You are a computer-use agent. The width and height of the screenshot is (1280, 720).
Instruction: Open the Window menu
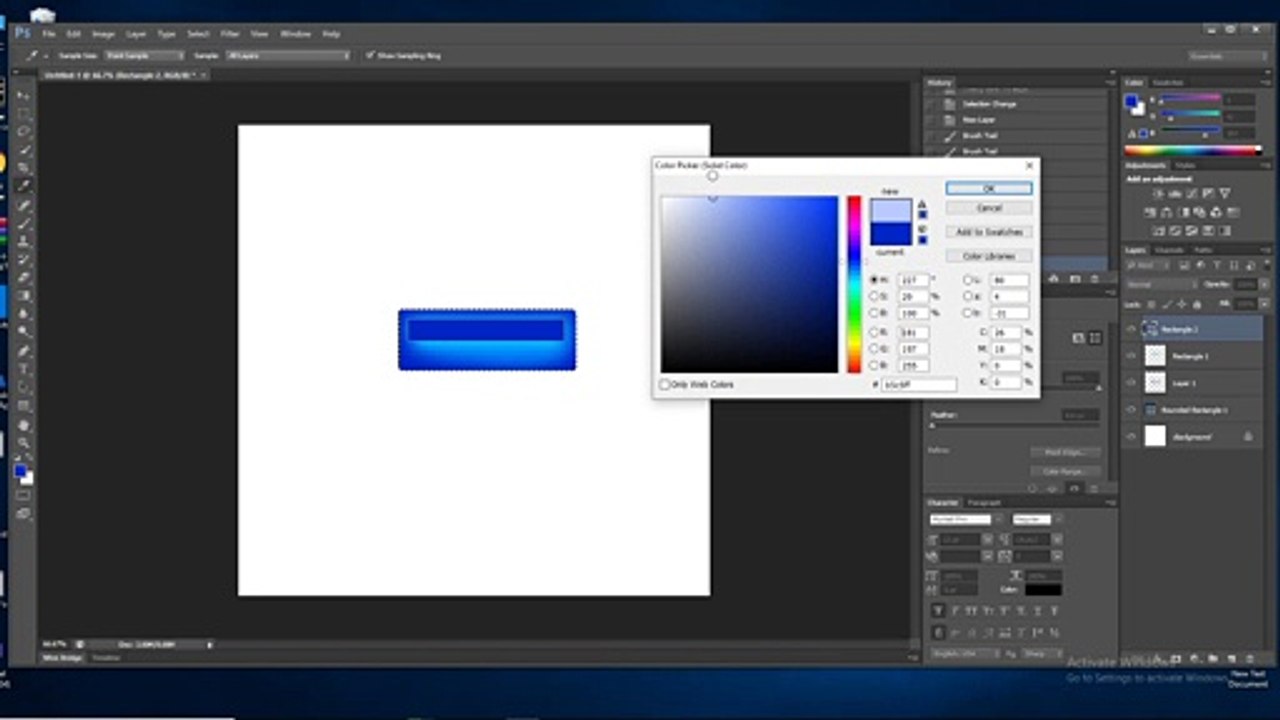click(295, 34)
